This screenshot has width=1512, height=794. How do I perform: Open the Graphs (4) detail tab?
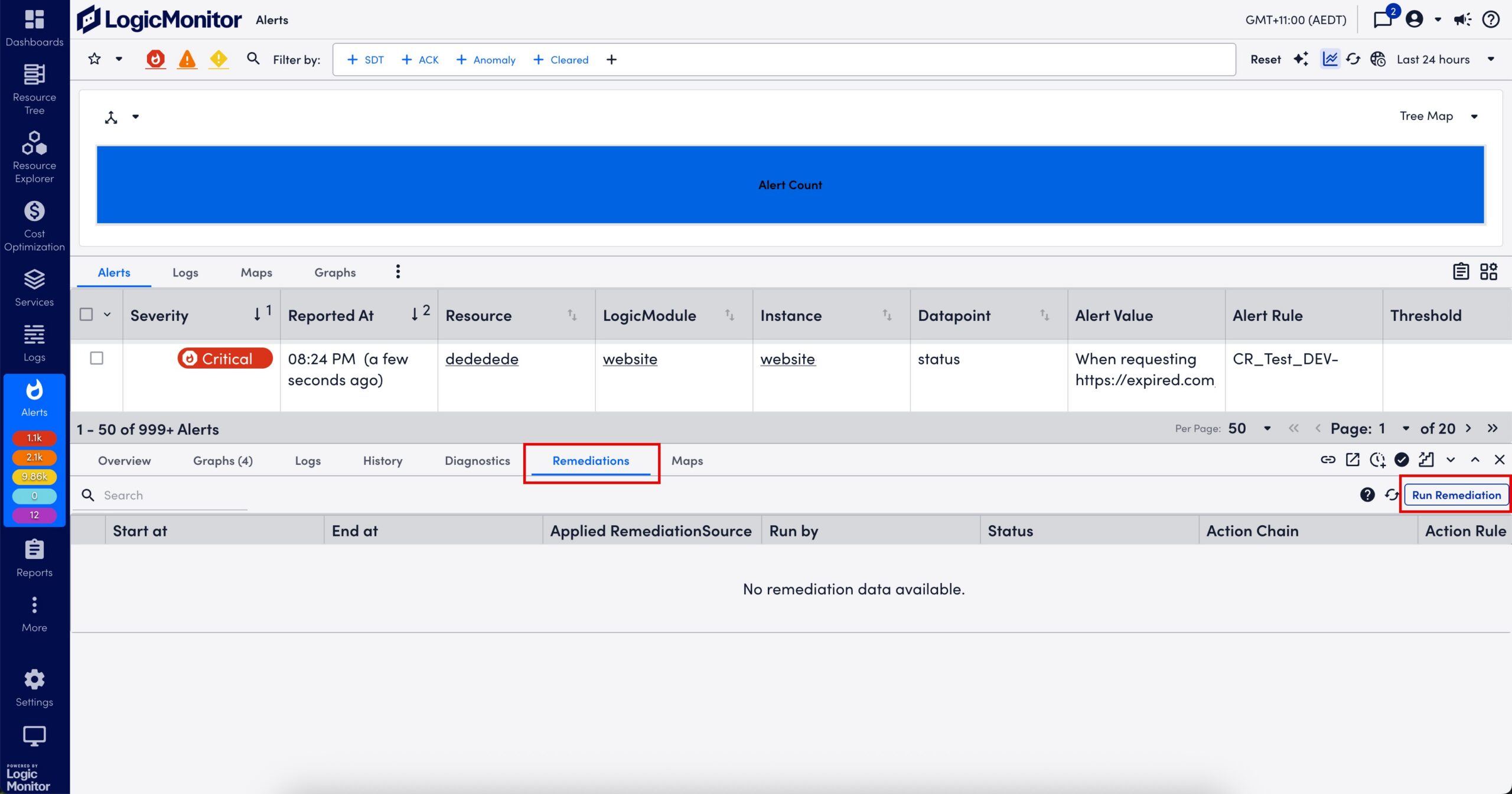tap(223, 461)
